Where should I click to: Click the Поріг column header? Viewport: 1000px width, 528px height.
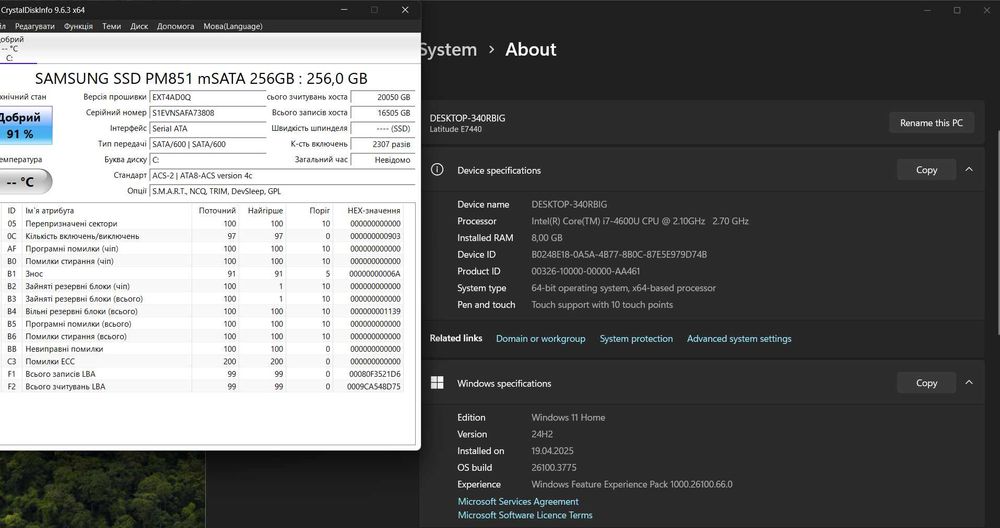tap(310, 210)
